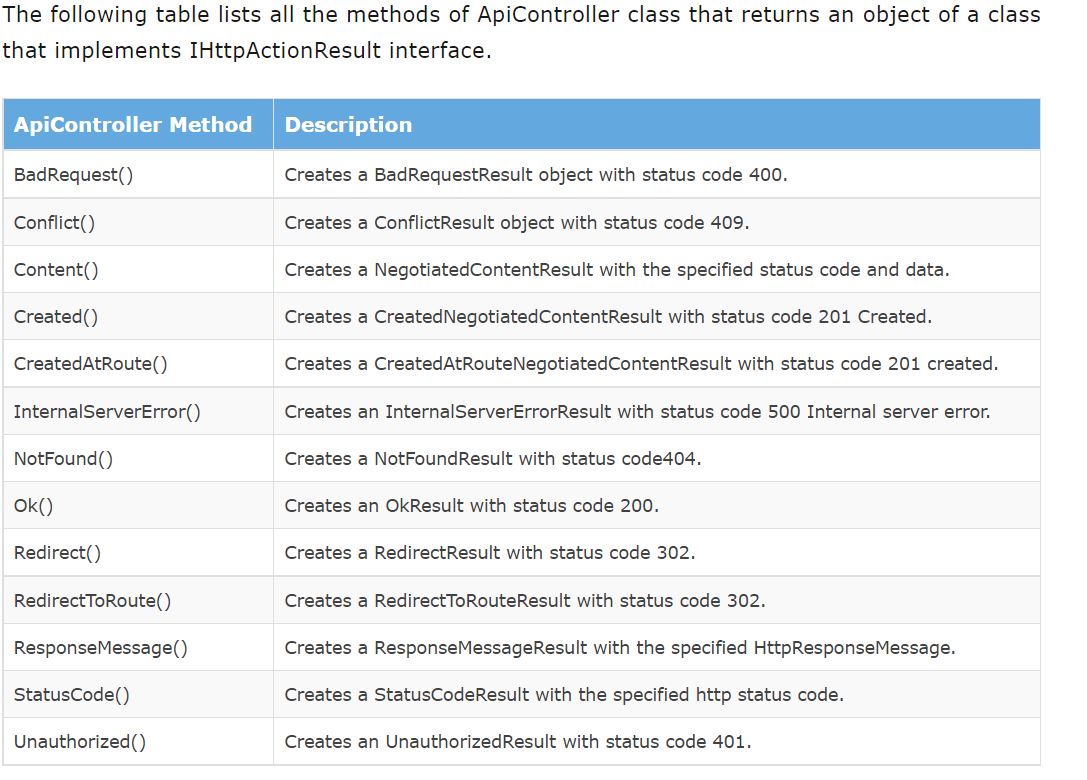1087x780 pixels.
Task: Click the Created() method cell
Action: tap(56, 316)
